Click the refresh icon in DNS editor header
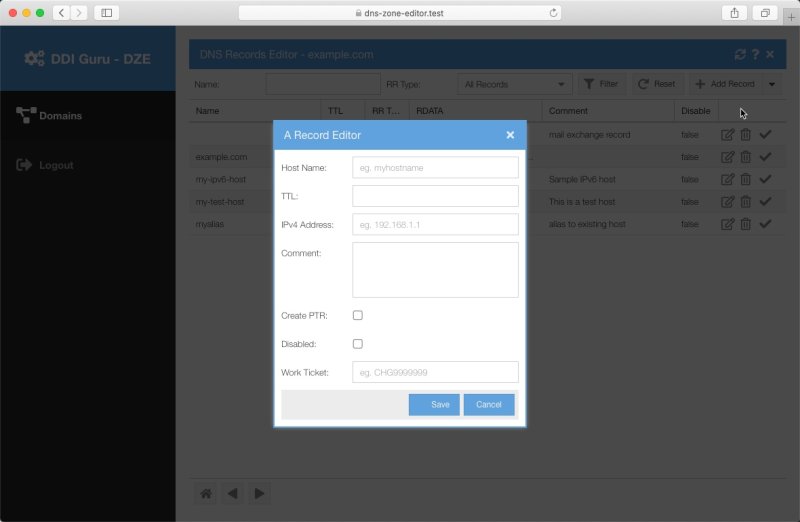The width and height of the screenshot is (800, 522). coord(740,55)
